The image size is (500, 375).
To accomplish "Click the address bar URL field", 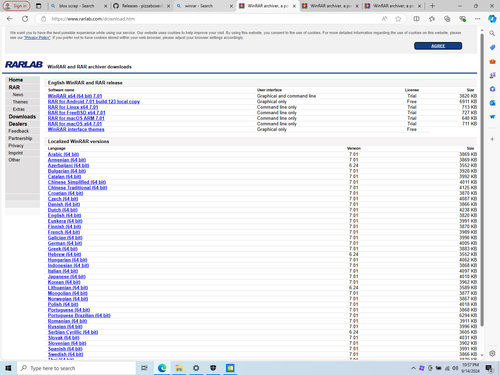I will point(213,19).
